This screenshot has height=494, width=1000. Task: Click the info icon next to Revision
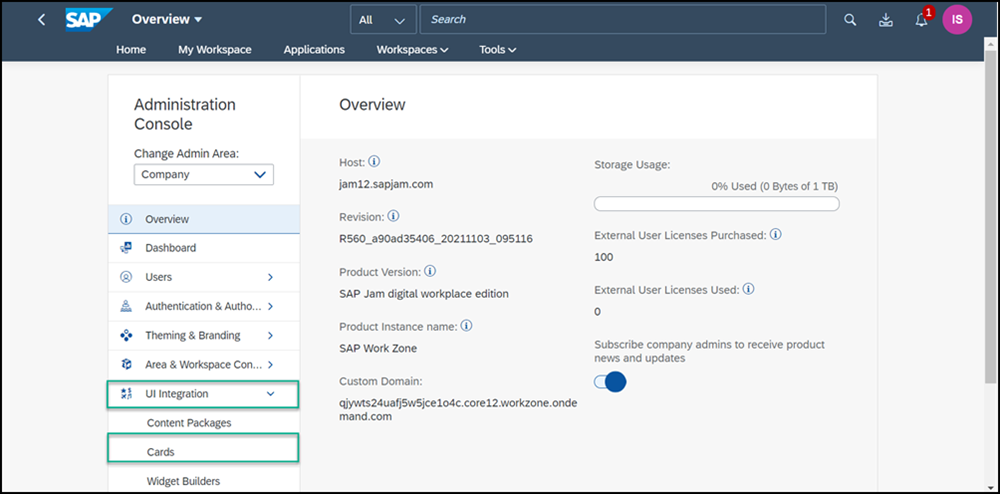click(393, 216)
